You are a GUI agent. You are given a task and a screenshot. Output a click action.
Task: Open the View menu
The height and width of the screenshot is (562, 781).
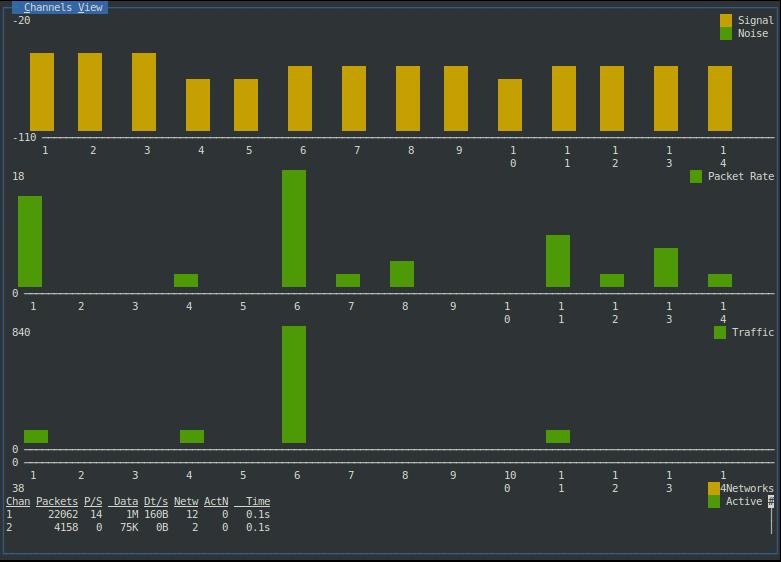[x=90, y=7]
